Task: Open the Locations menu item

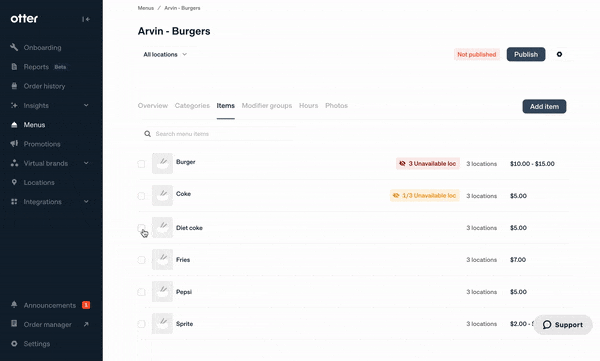Action: 39,183
